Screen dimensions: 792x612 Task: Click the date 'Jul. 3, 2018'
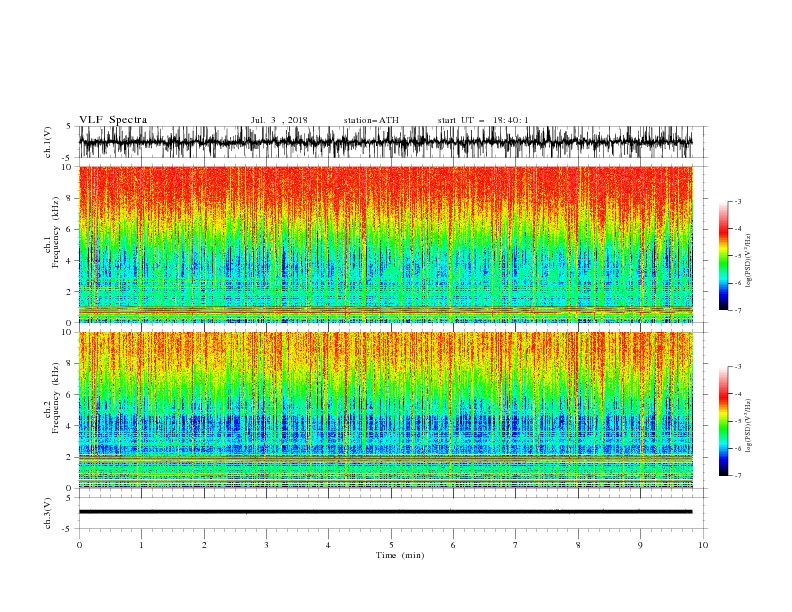(279, 120)
